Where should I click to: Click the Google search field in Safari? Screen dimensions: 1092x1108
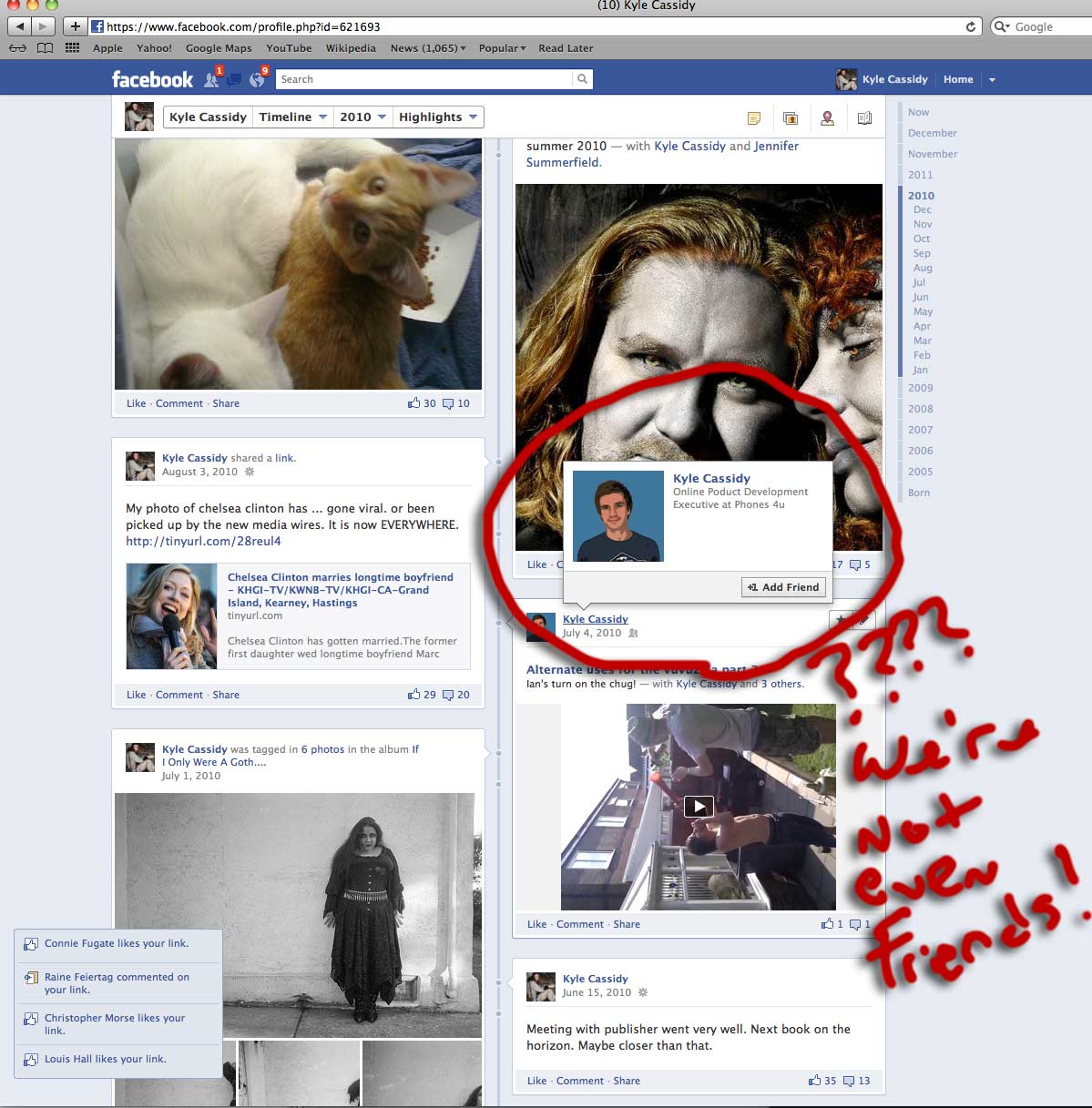[x=1041, y=26]
